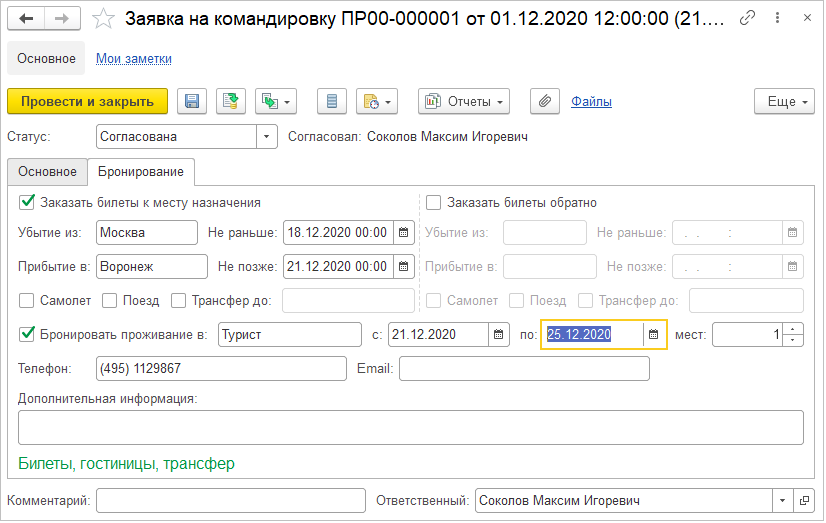Click the return Поезд checkbox

point(516,301)
